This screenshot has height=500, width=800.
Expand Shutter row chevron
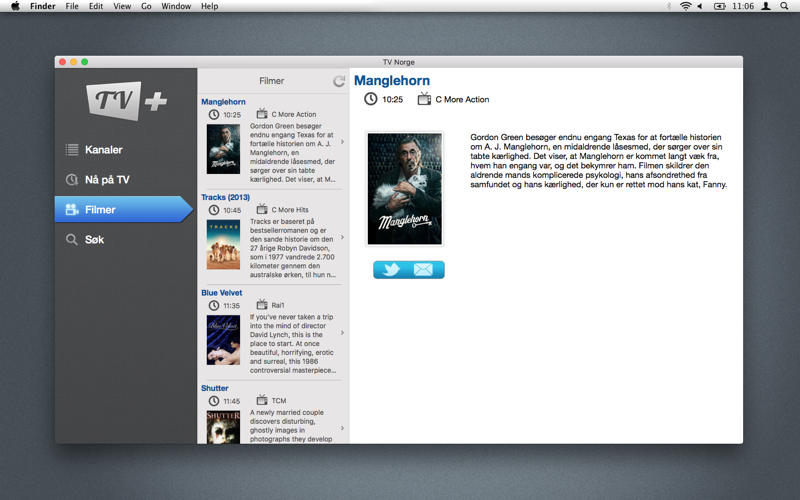342,428
